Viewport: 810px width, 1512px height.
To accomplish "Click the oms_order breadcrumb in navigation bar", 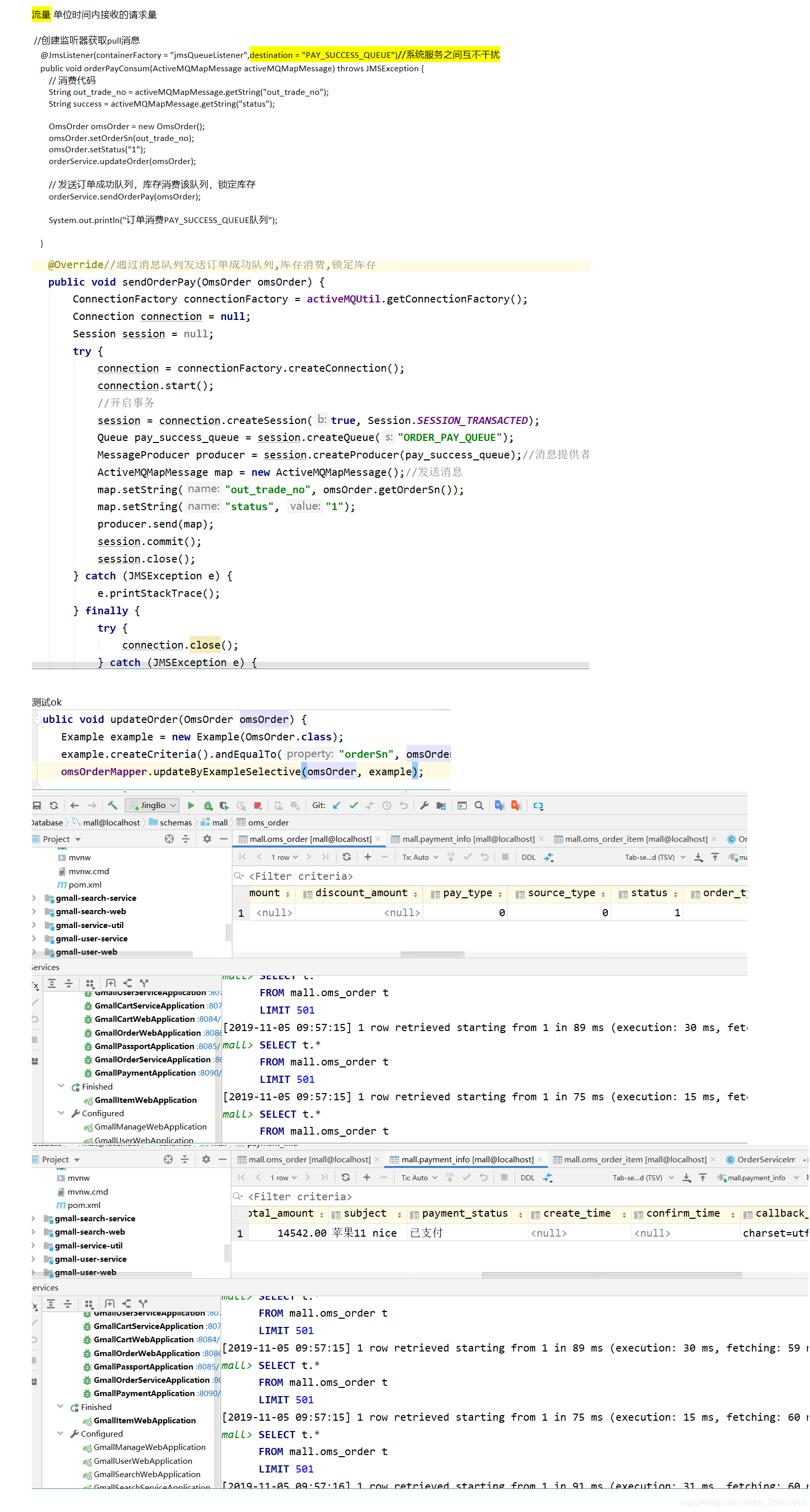I will click(x=263, y=822).
